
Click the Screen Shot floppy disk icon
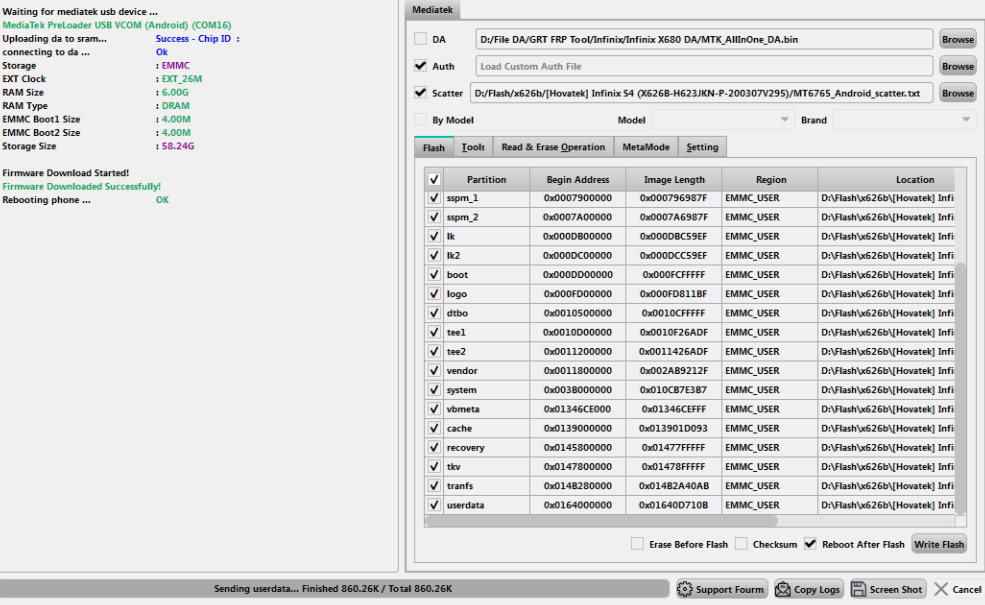[x=858, y=589]
